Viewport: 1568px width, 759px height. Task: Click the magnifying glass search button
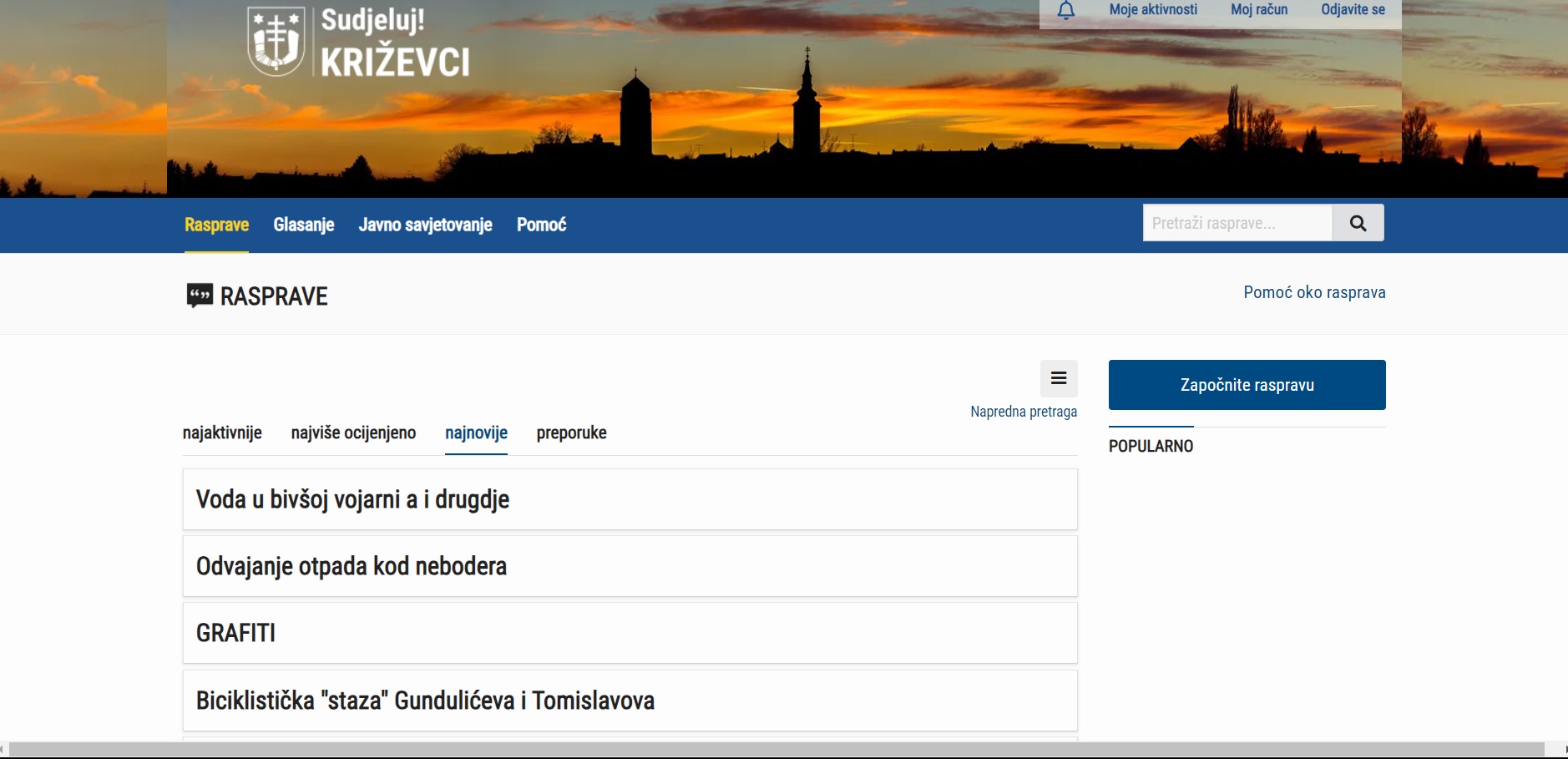pyautogui.click(x=1358, y=223)
